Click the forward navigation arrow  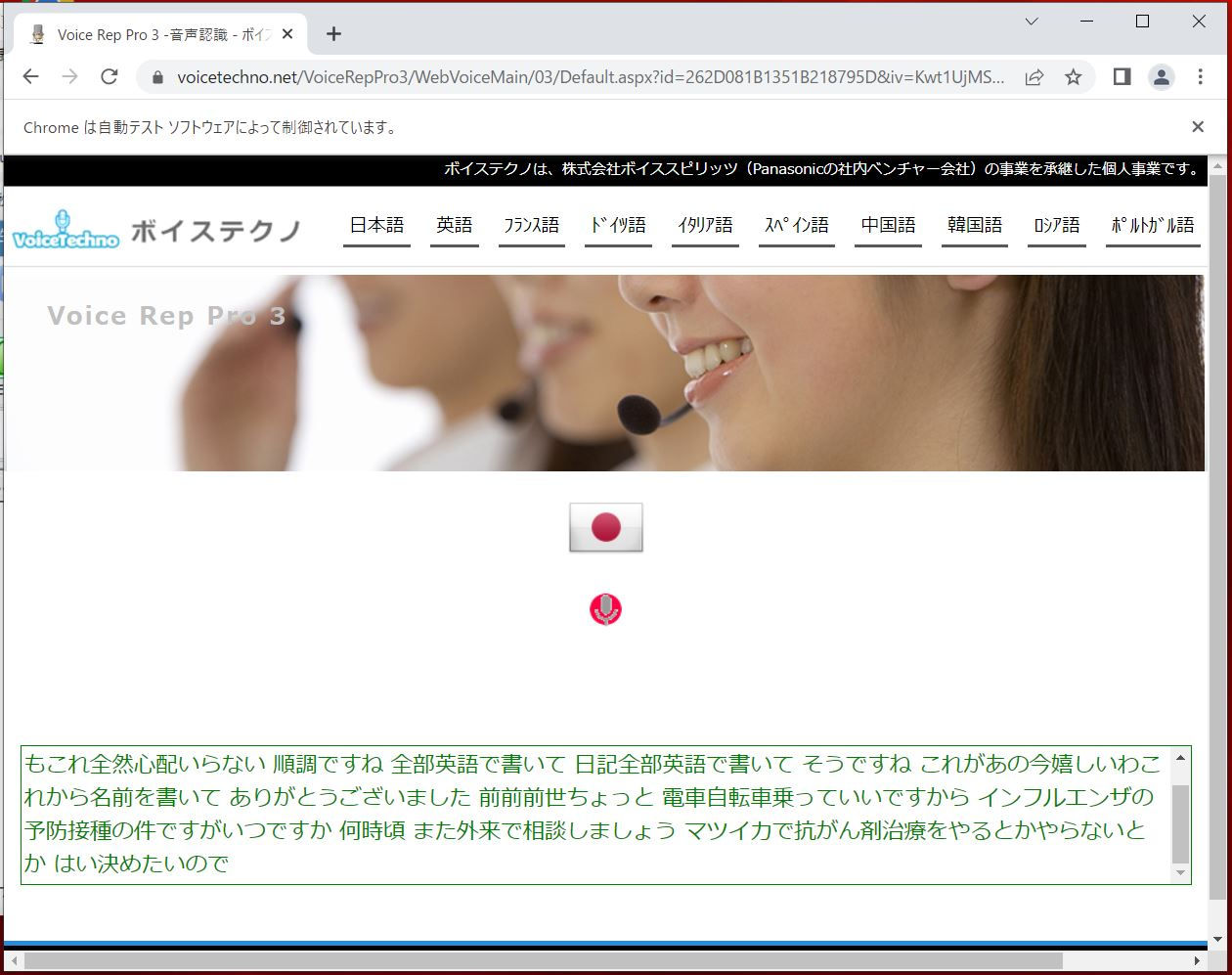69,76
